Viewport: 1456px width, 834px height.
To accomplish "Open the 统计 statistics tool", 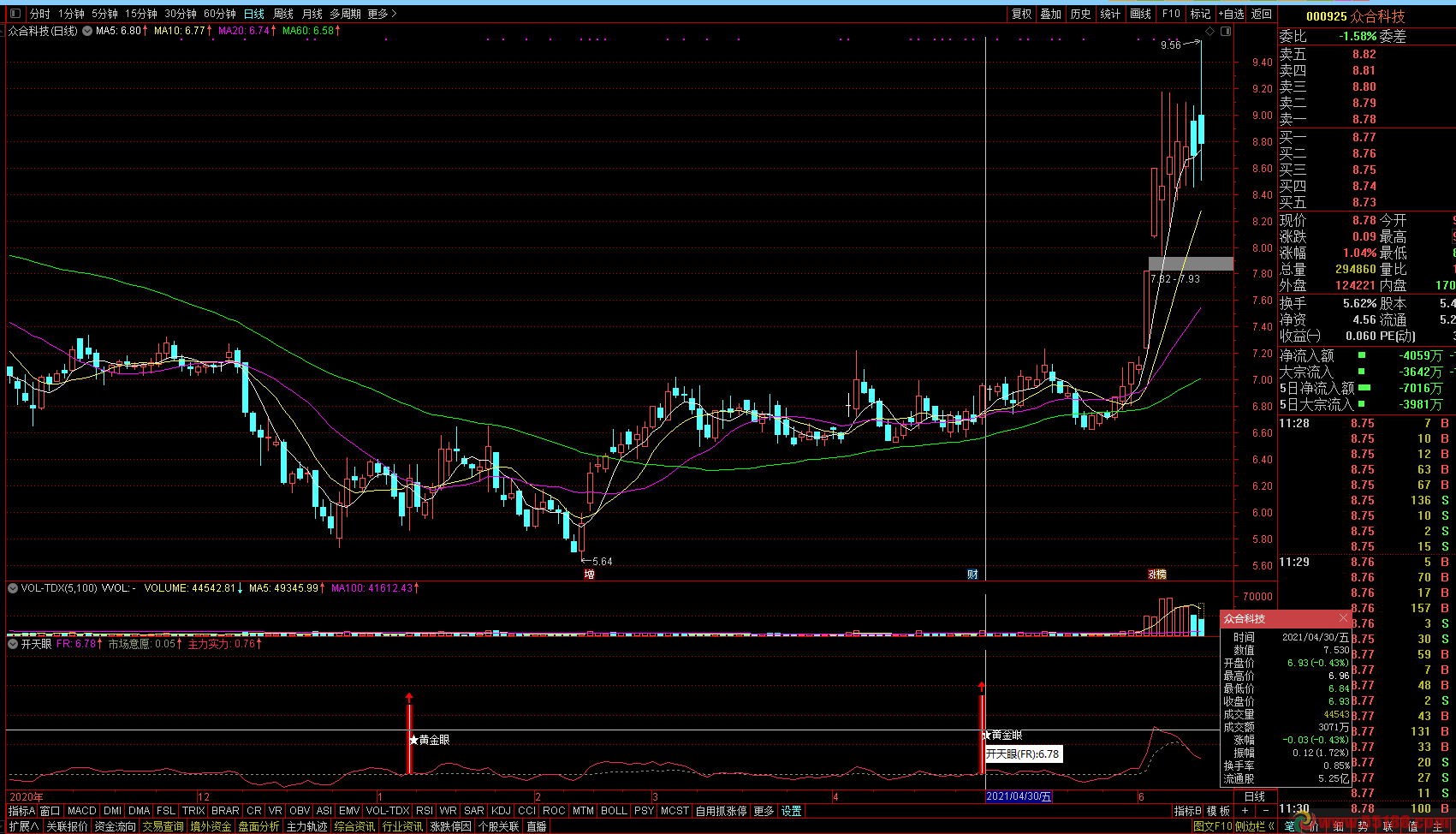I will click(x=1110, y=14).
